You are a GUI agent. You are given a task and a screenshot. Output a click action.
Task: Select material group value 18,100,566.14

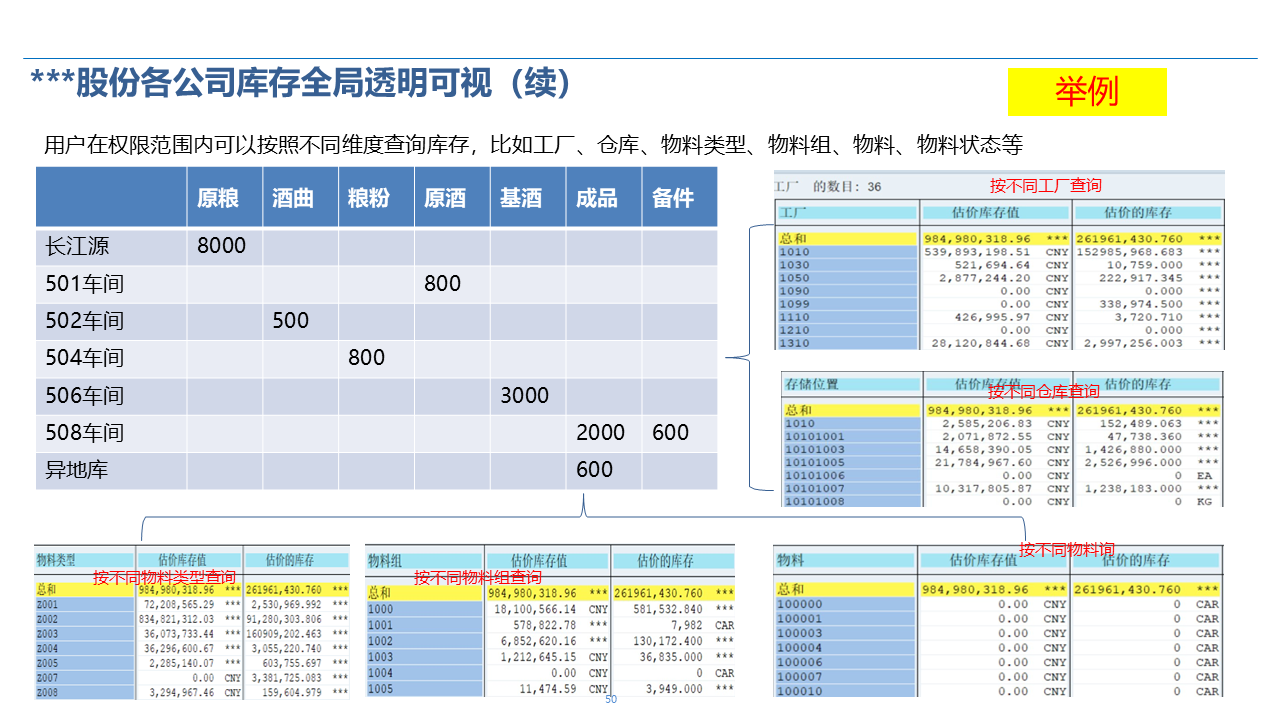[x=535, y=609]
